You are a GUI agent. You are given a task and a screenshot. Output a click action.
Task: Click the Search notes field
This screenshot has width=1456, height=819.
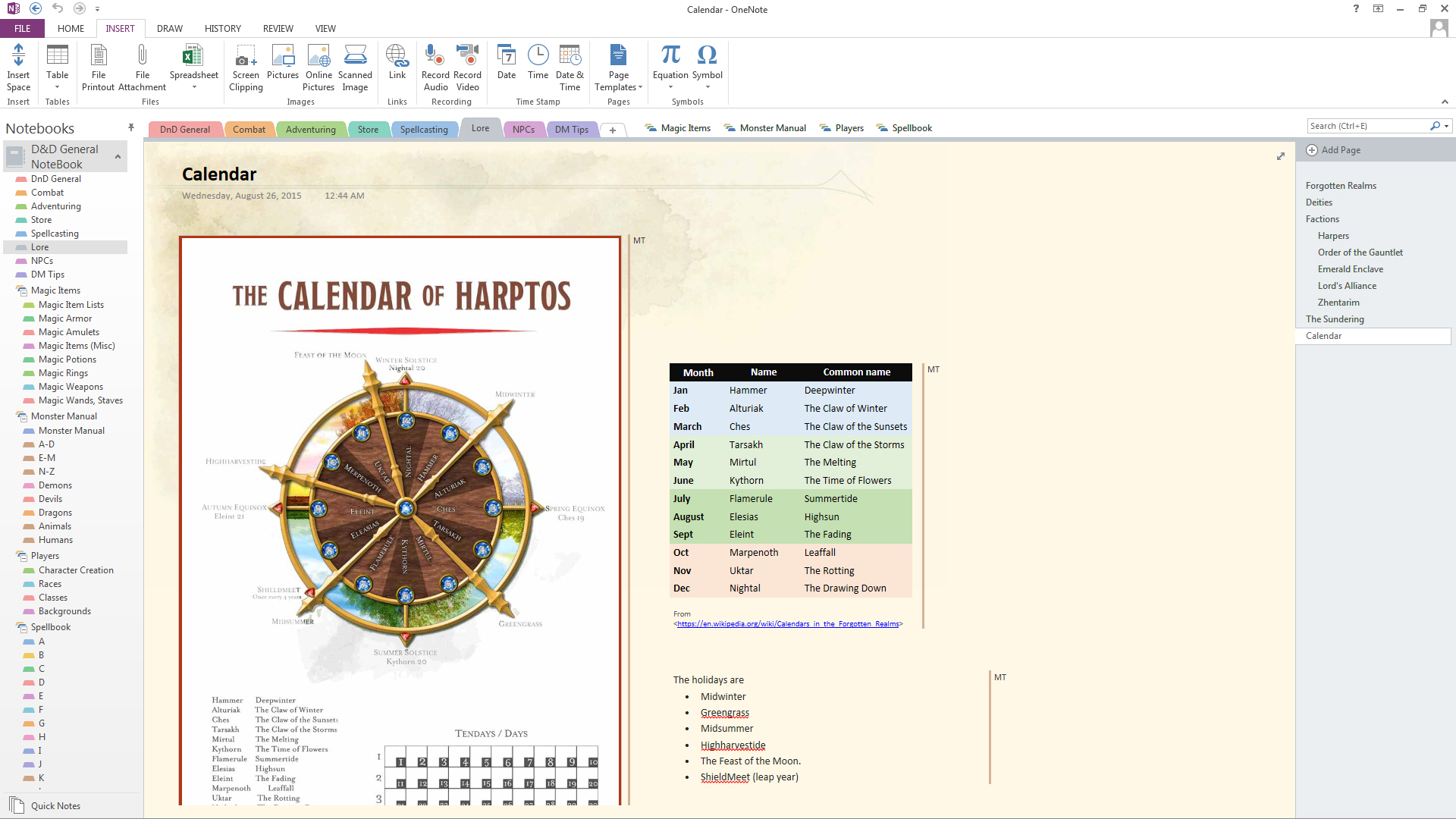[x=1368, y=126]
